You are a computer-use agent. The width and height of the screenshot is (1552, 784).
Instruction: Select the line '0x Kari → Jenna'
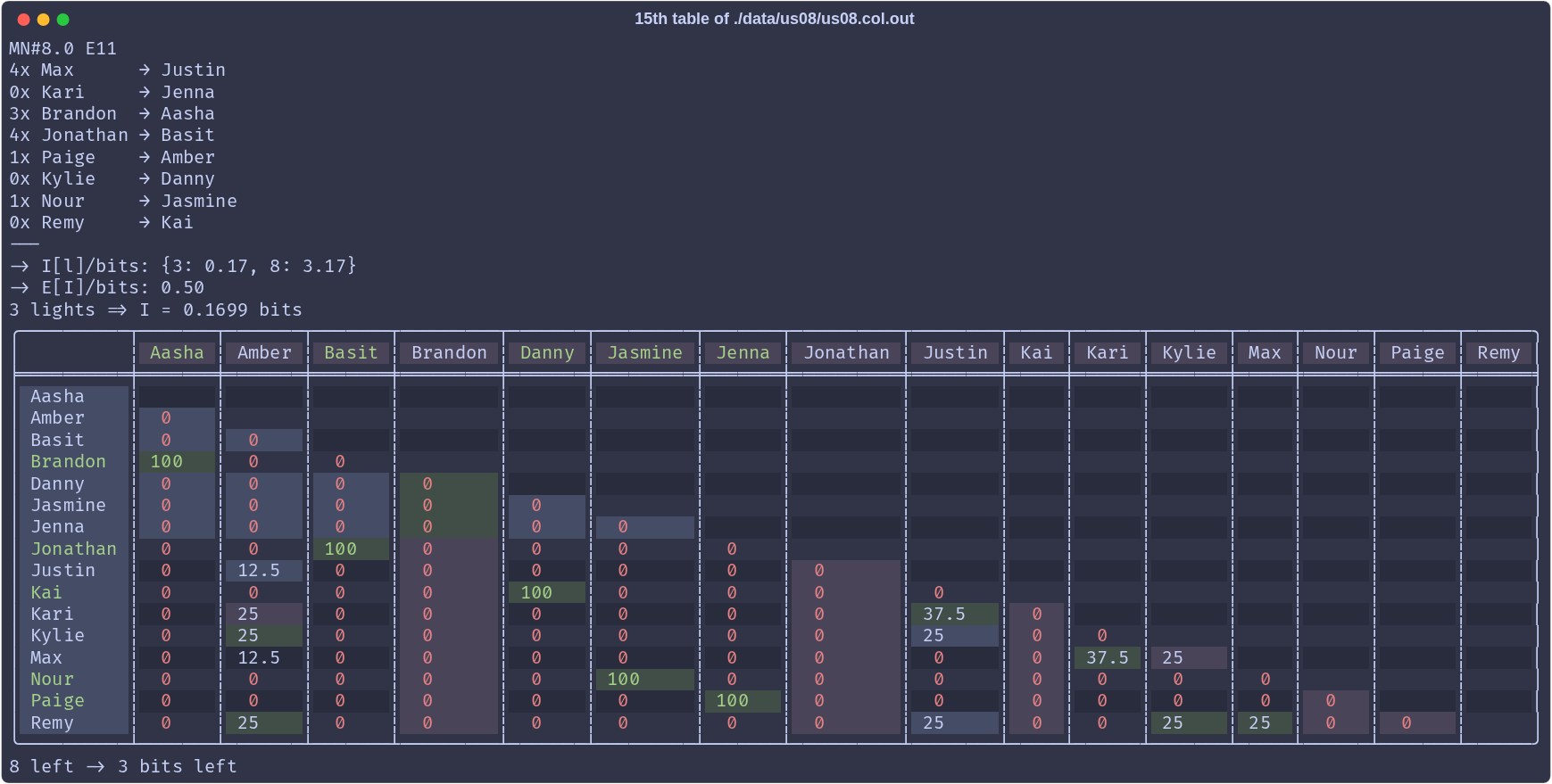coord(112,92)
